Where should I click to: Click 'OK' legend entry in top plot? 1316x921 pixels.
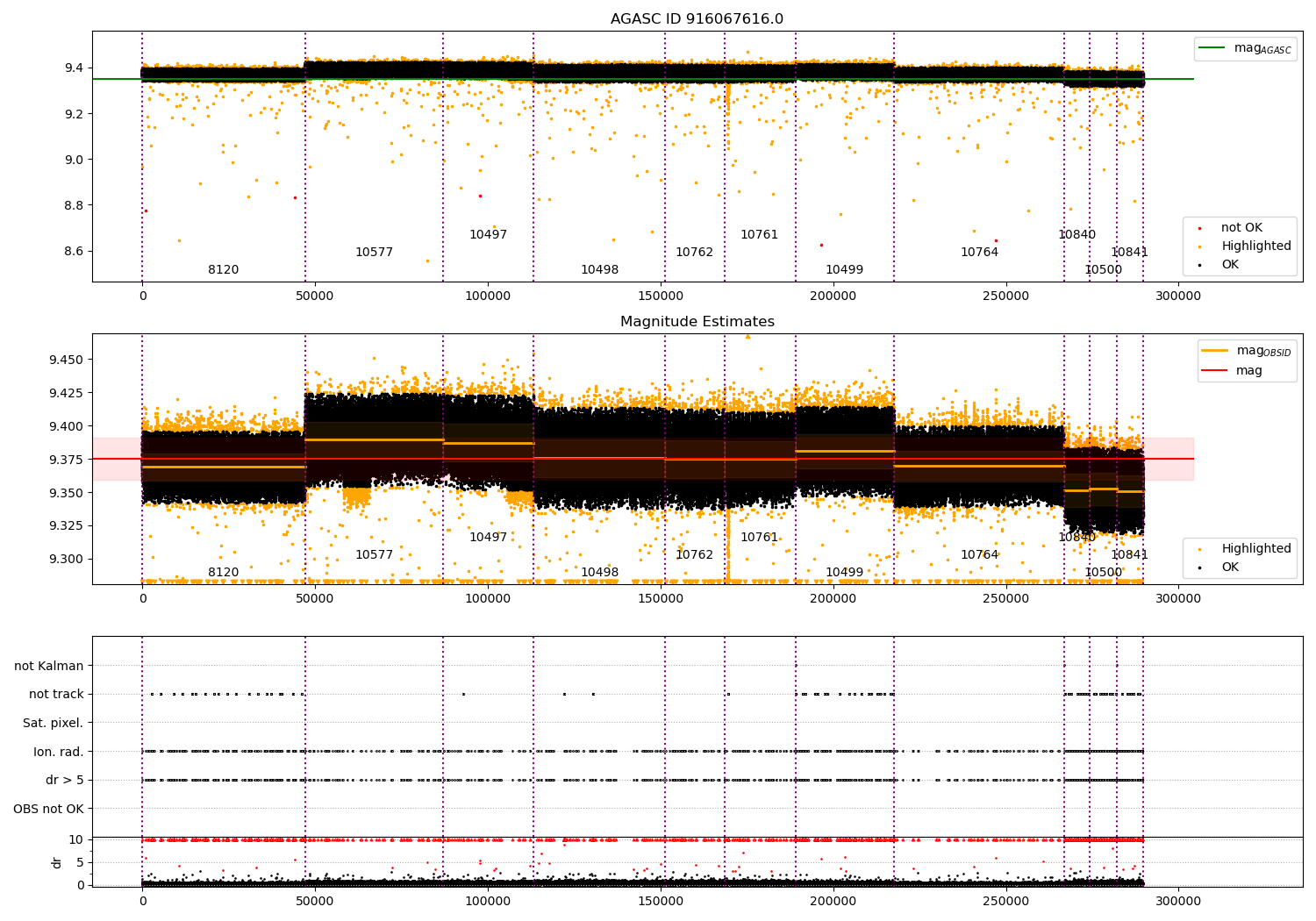[x=1230, y=264]
